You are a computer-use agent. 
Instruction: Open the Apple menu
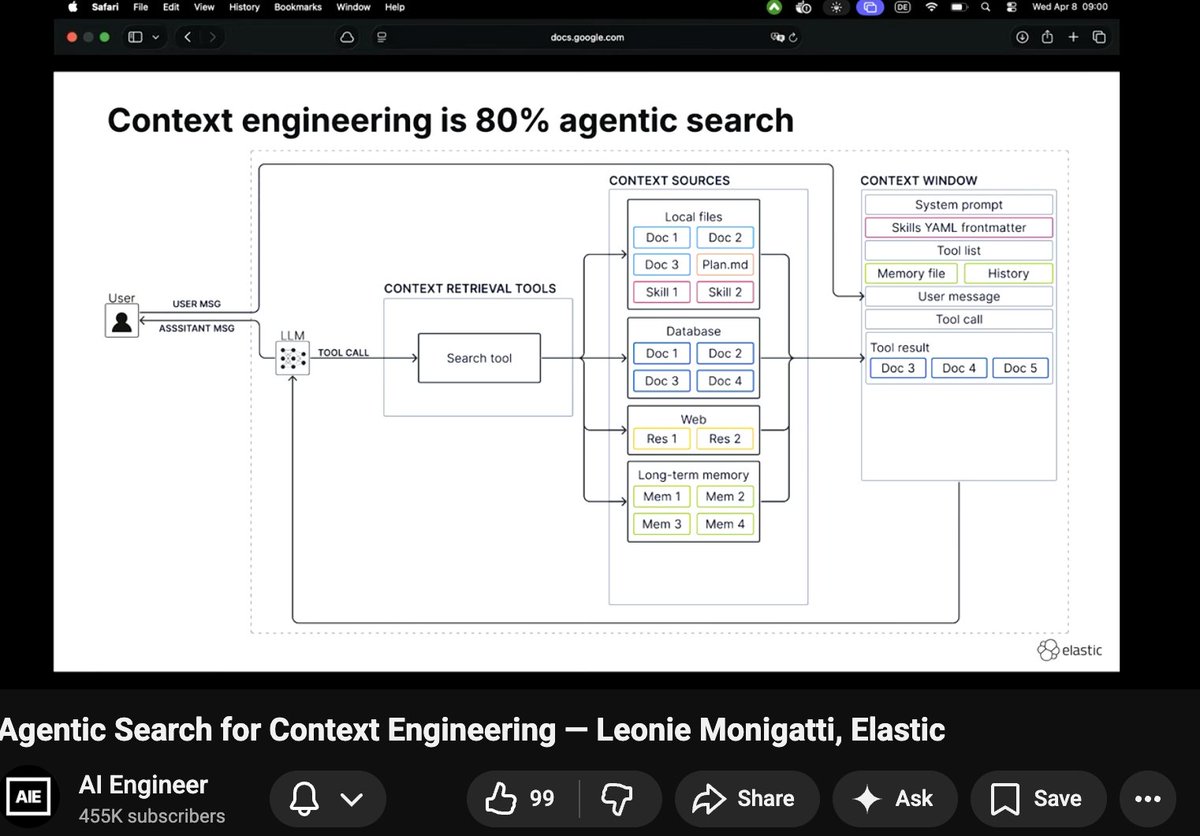pyautogui.click(x=73, y=7)
